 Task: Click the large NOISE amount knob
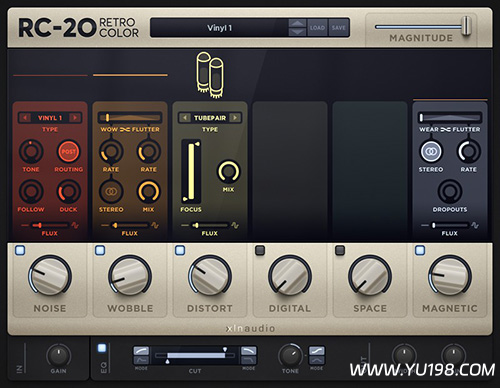click(x=50, y=276)
